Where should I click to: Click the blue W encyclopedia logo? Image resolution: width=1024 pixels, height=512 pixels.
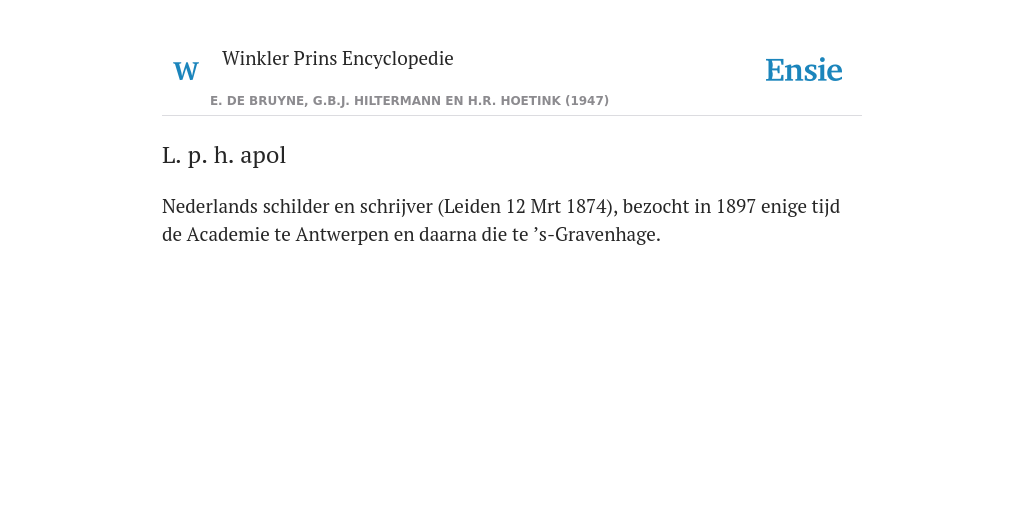(186, 71)
